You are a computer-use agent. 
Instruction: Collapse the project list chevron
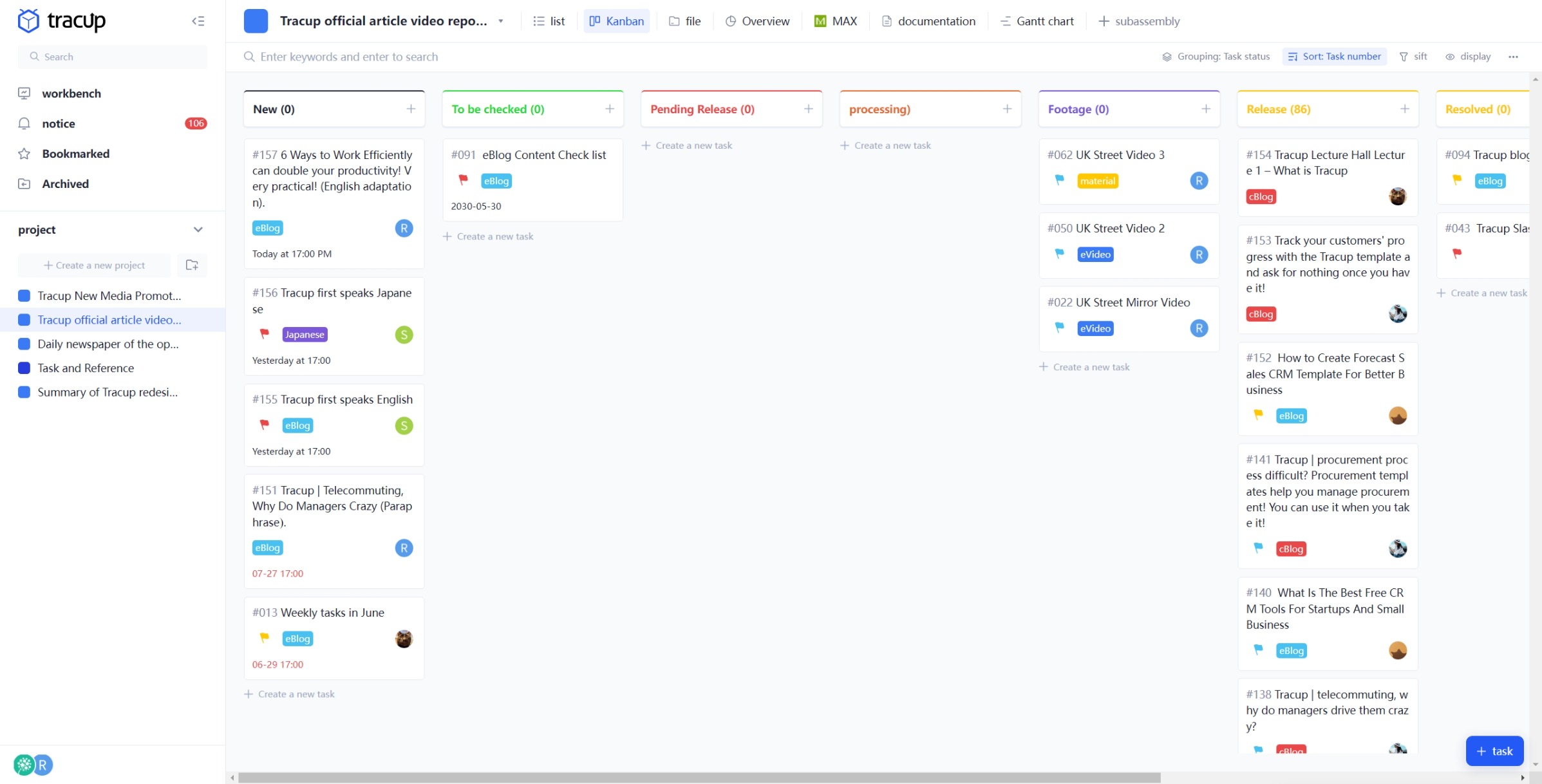pyautogui.click(x=198, y=230)
